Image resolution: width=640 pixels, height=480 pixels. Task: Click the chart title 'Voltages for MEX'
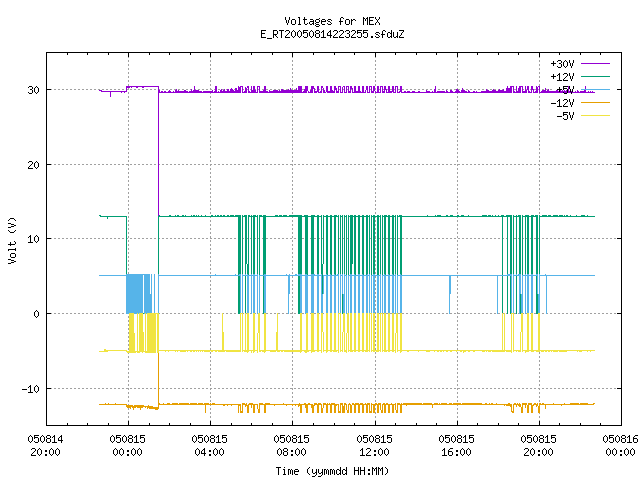(332, 21)
